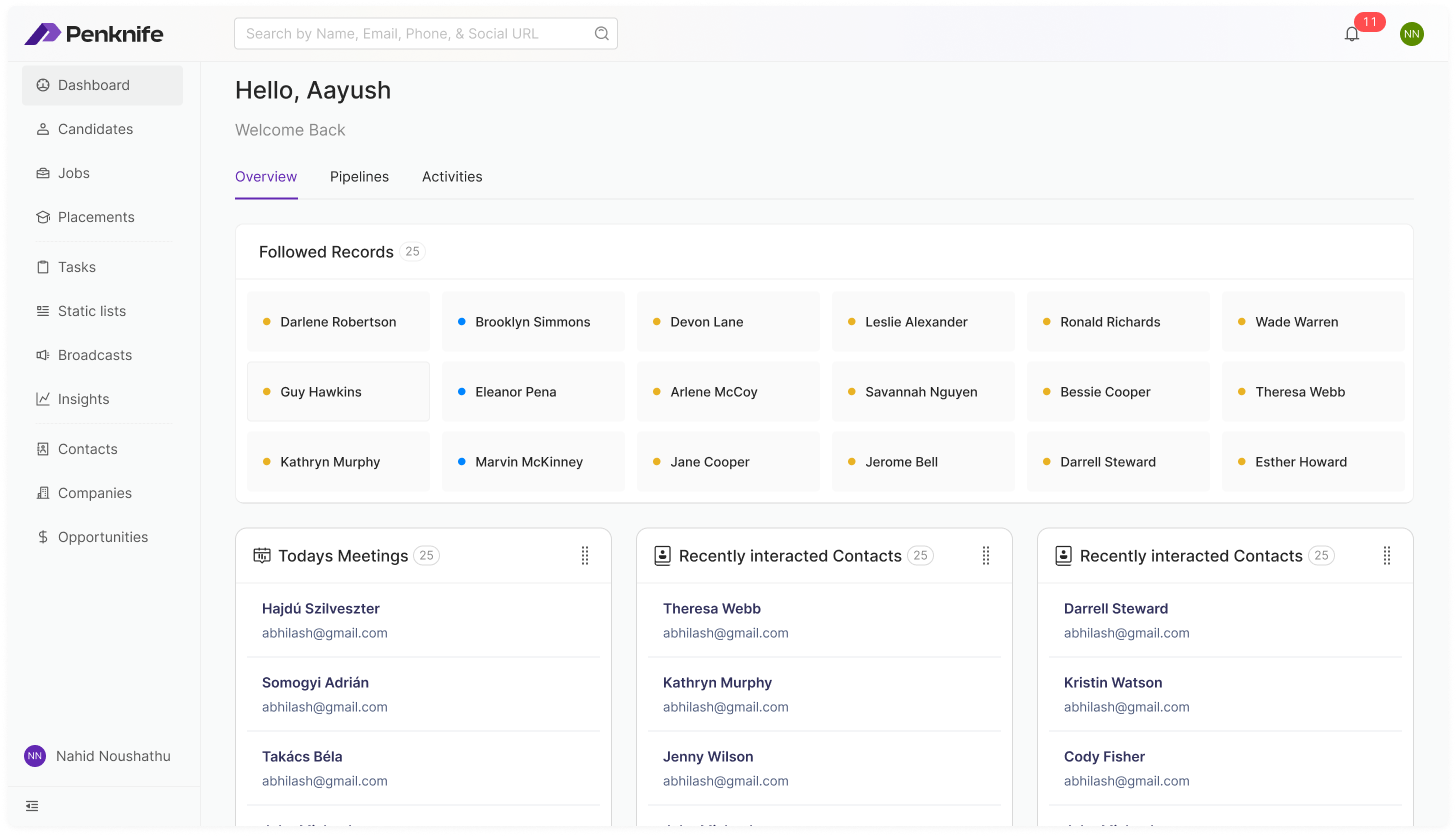Open Leslie Alexander followed record
1456x836 pixels.
pos(923,322)
